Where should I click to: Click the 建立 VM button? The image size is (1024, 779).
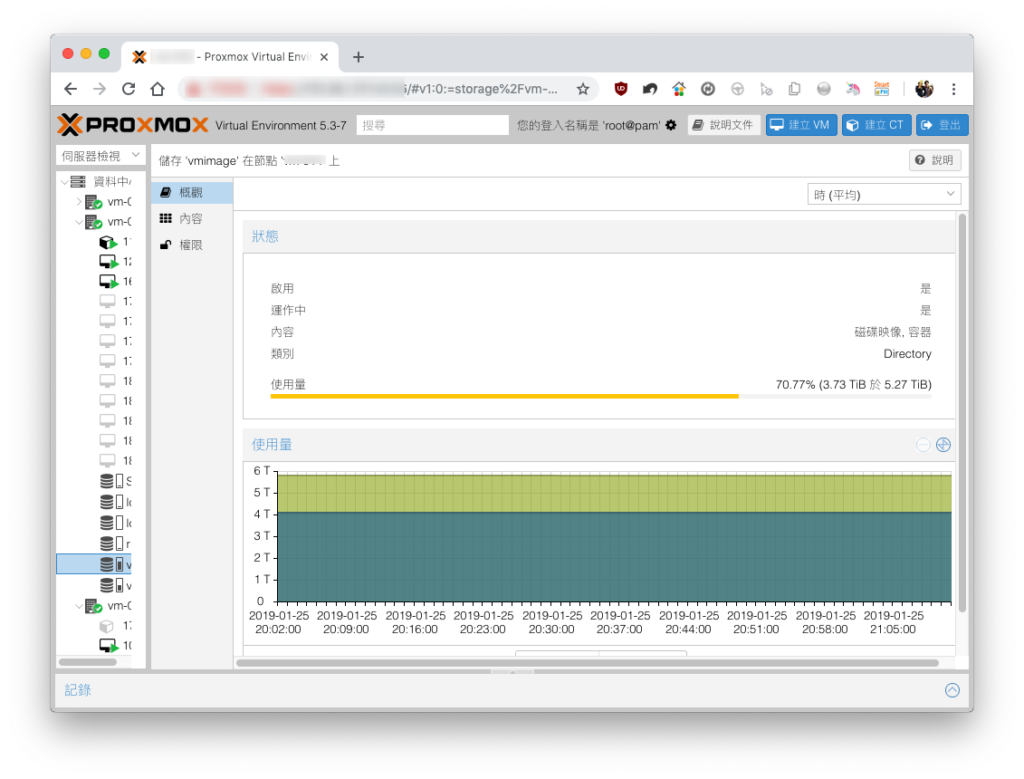pyautogui.click(x=801, y=125)
